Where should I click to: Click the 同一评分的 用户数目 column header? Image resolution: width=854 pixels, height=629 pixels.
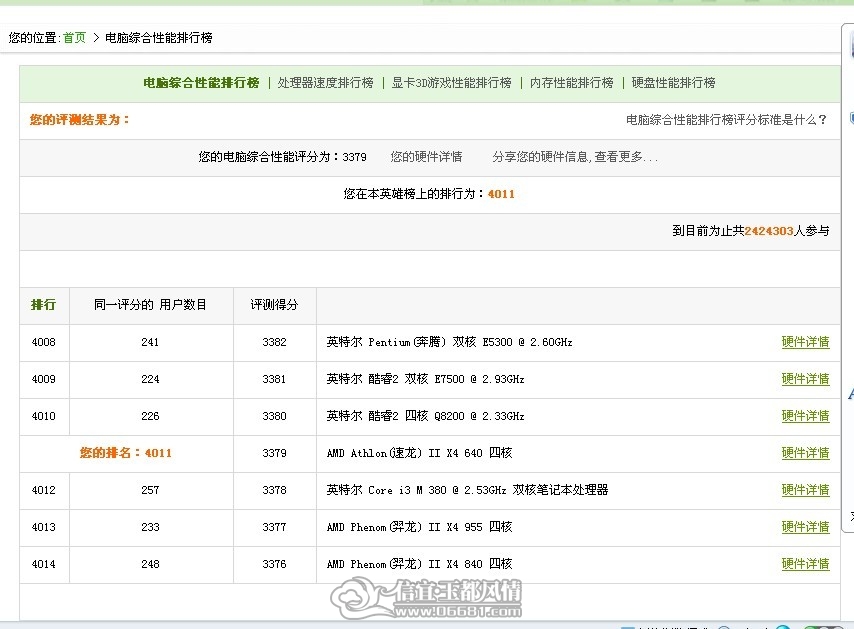[150, 305]
